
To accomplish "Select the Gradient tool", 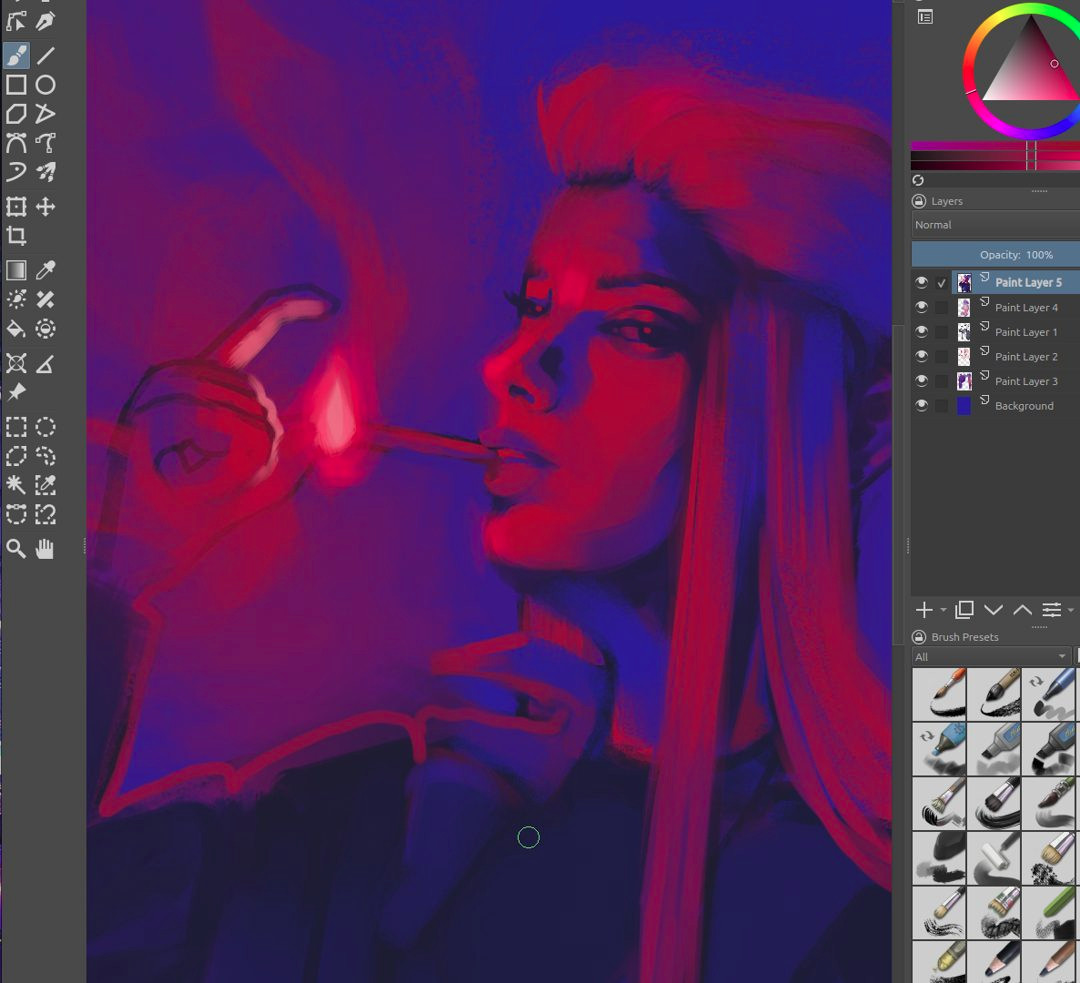I will point(17,271).
